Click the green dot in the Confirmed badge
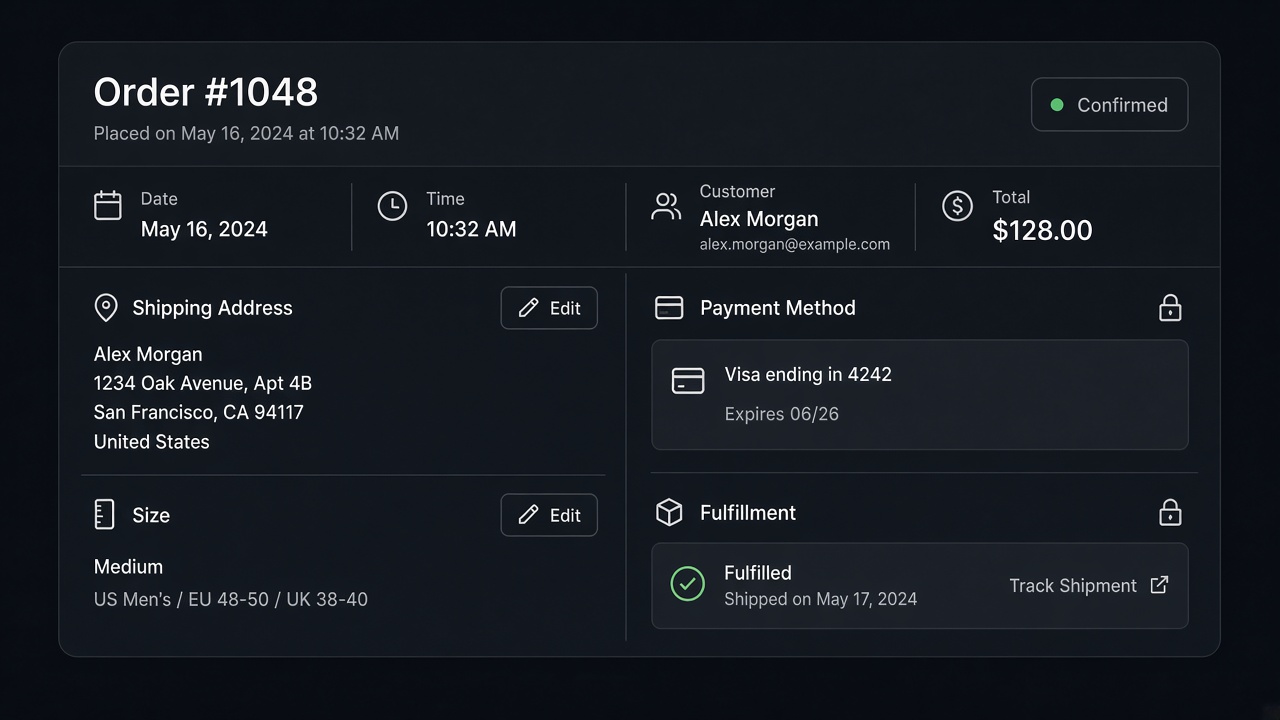The width and height of the screenshot is (1280, 720). pyautogui.click(x=1056, y=105)
